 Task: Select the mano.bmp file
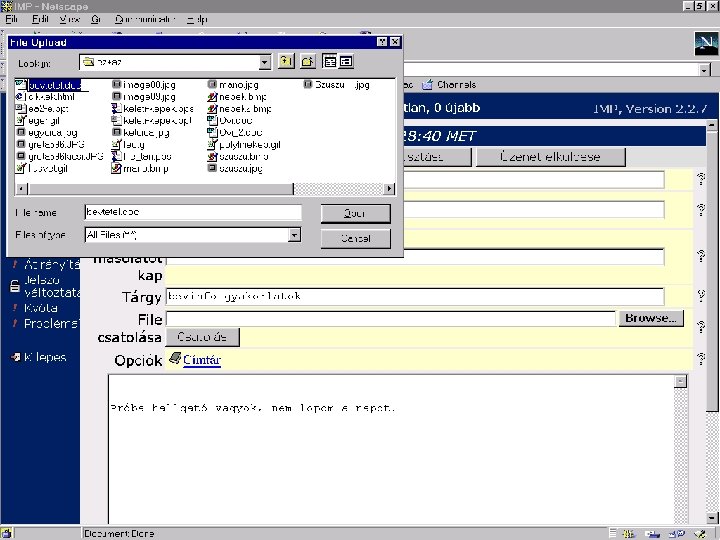(140, 169)
